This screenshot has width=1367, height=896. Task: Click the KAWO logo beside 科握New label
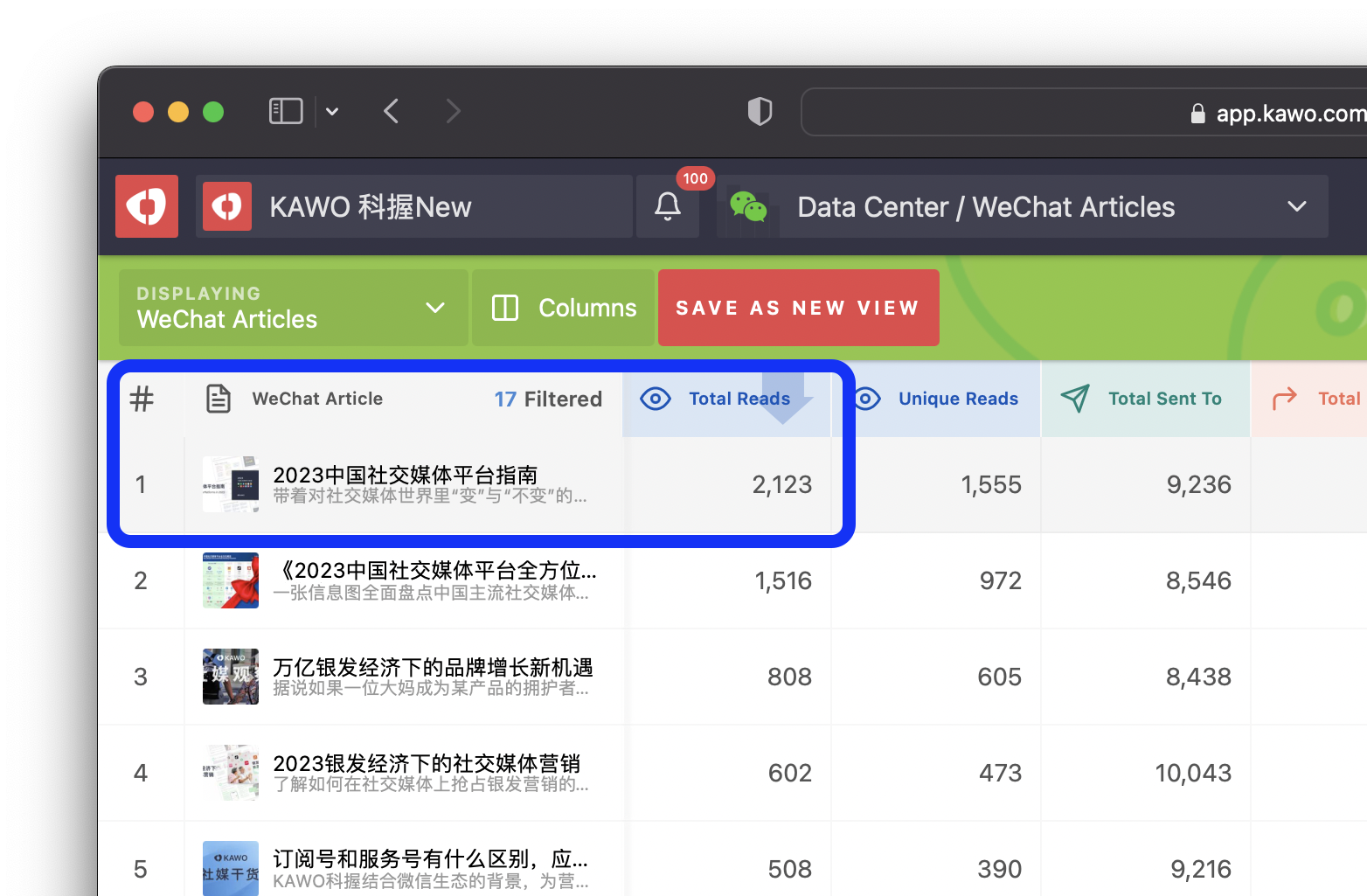[x=227, y=206]
